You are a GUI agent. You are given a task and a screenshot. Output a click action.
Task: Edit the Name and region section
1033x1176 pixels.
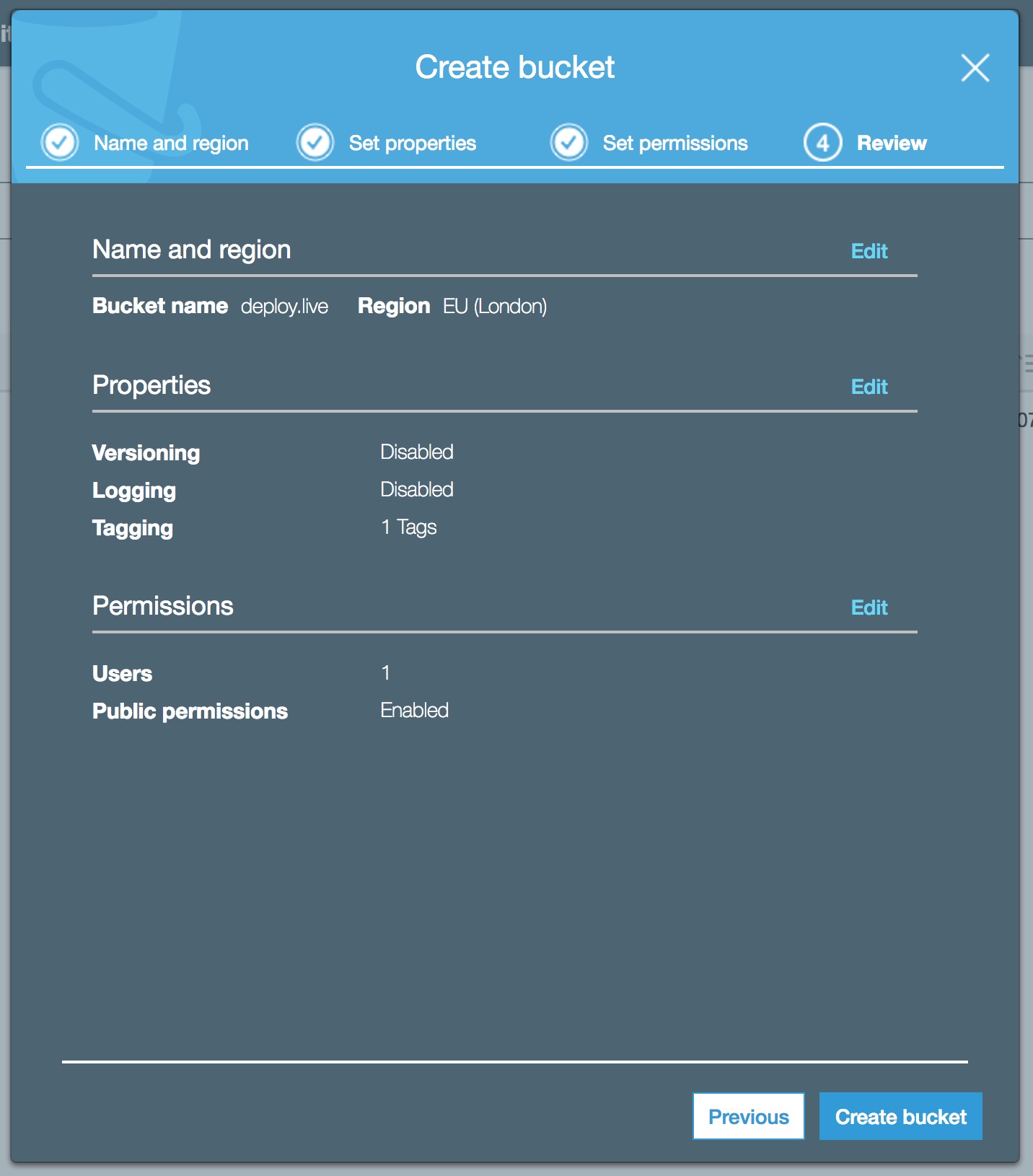[x=869, y=251]
